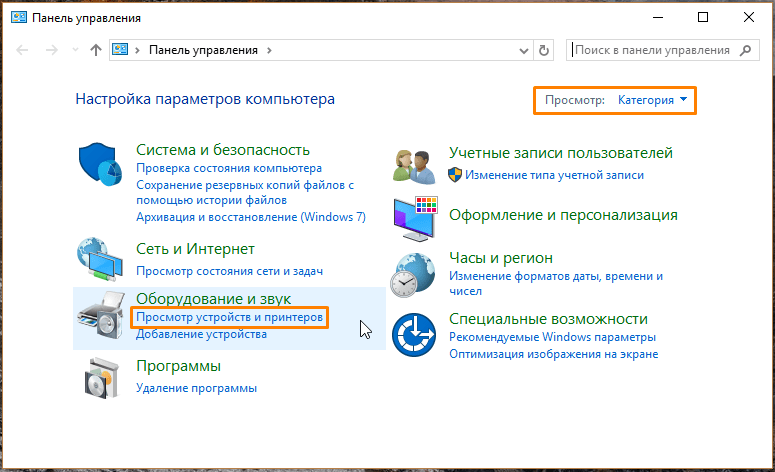Expand chevron after Панель управления breadcrumb
This screenshot has height=472, width=775.
pos(269,50)
